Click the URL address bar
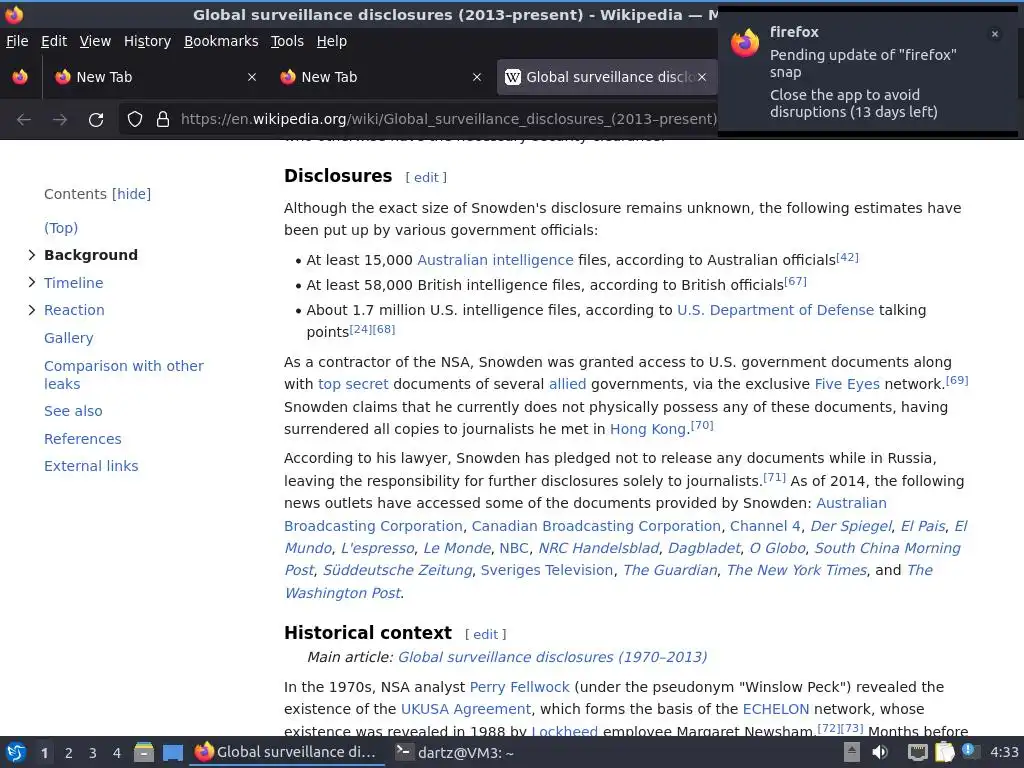 coord(448,119)
